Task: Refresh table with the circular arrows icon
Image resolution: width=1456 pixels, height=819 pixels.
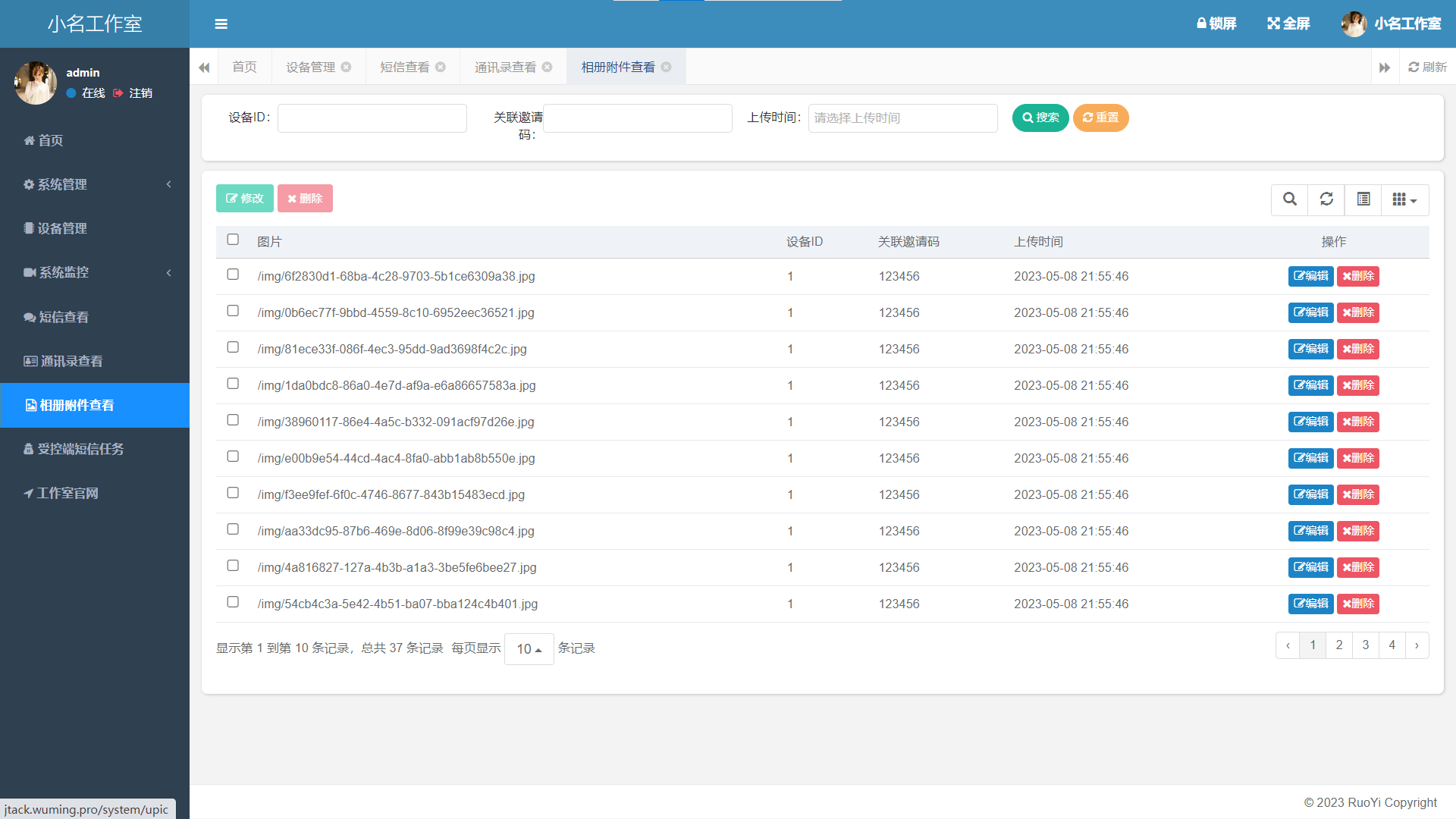Action: click(x=1326, y=199)
